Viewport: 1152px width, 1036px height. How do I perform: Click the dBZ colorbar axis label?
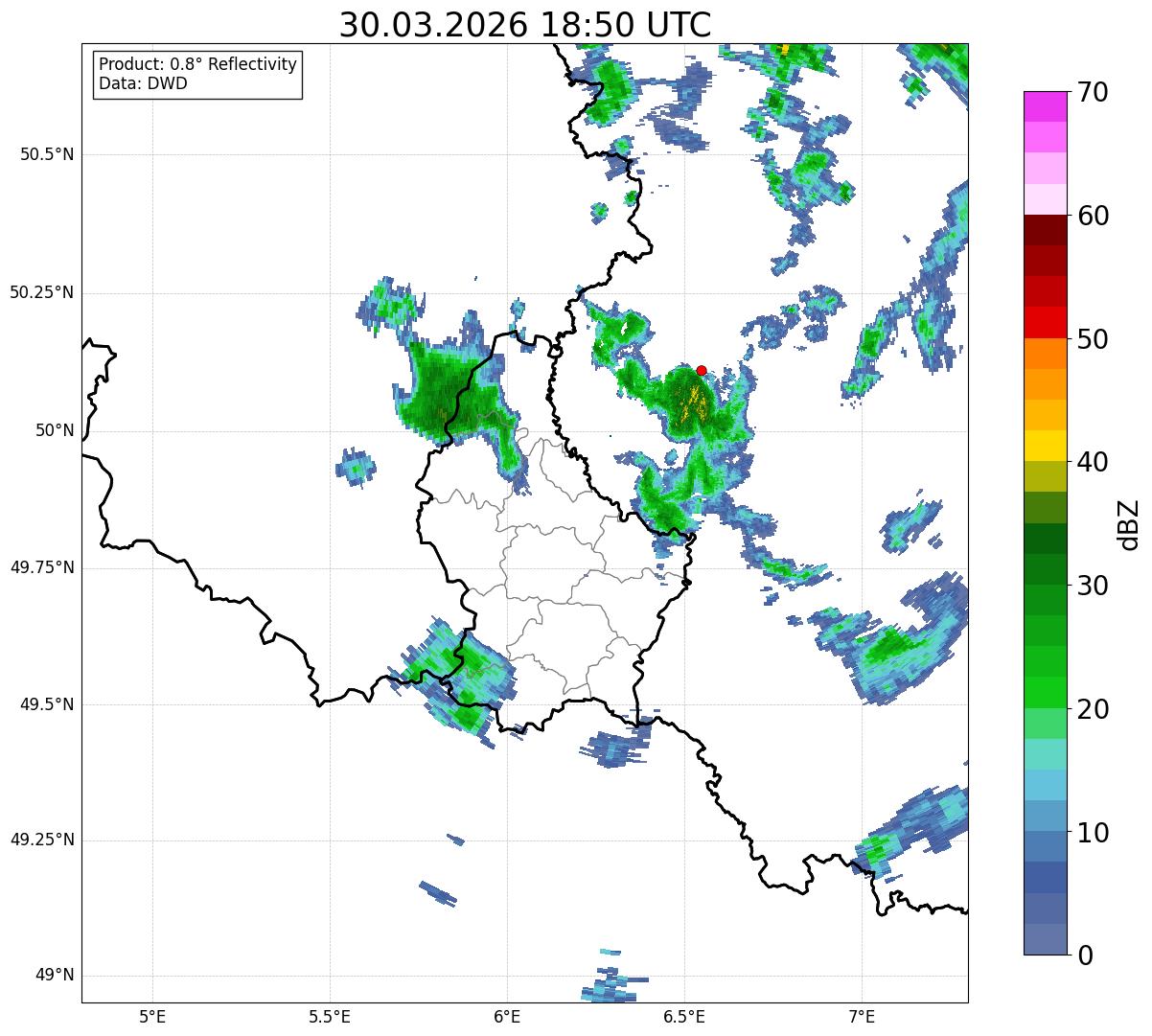click(x=1129, y=524)
